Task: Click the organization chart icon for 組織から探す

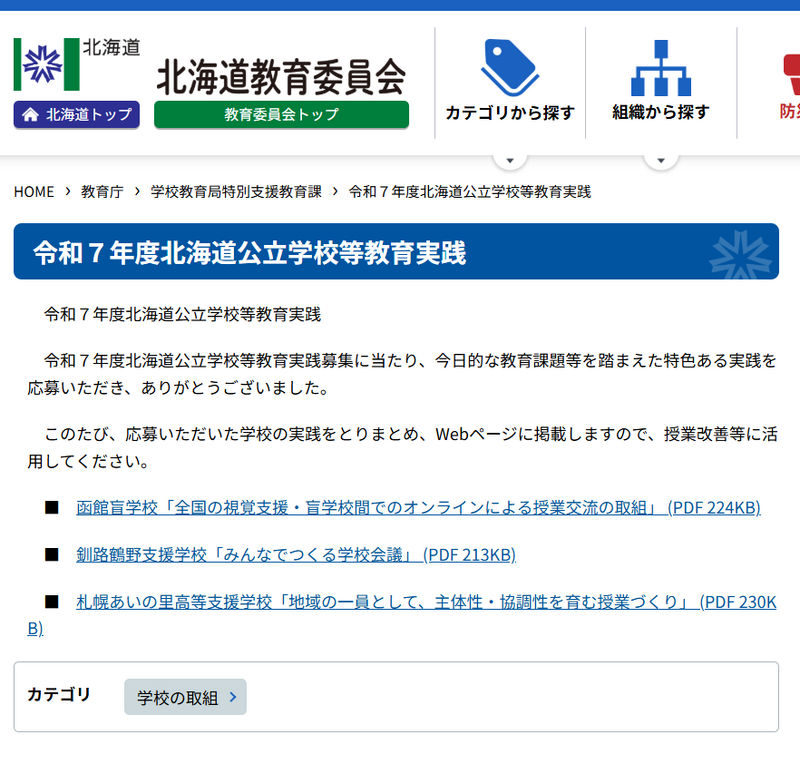Action: 660,67
